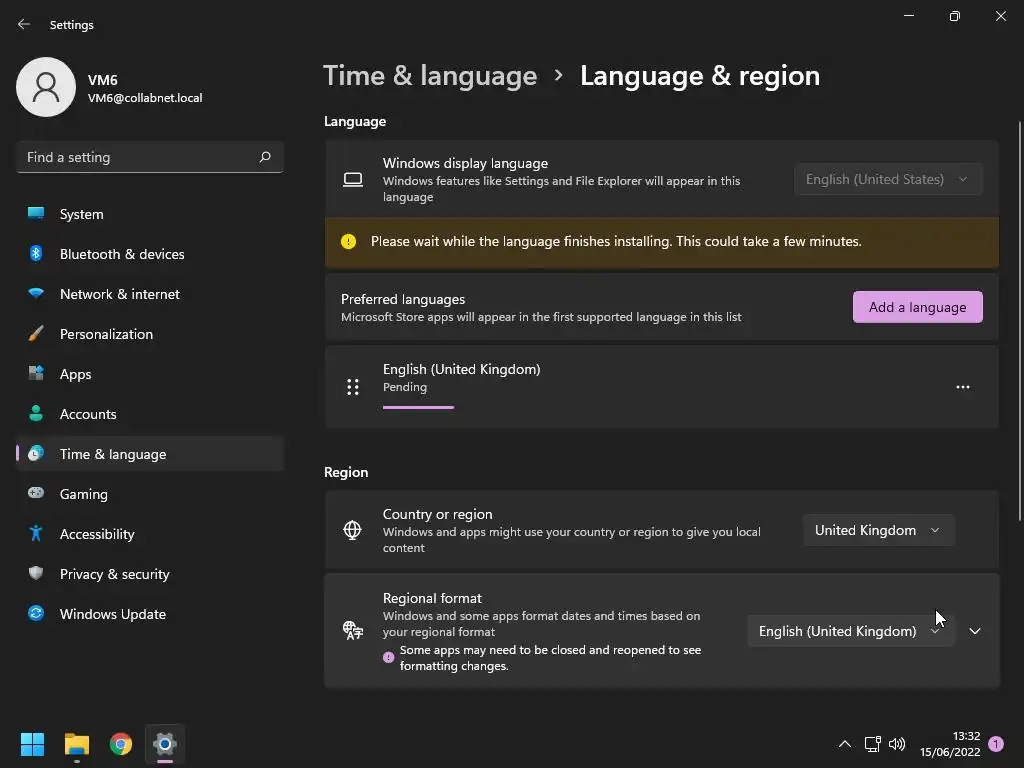The width and height of the screenshot is (1024, 768).
Task: Show hidden tray icons chevron
Action: pos(844,744)
